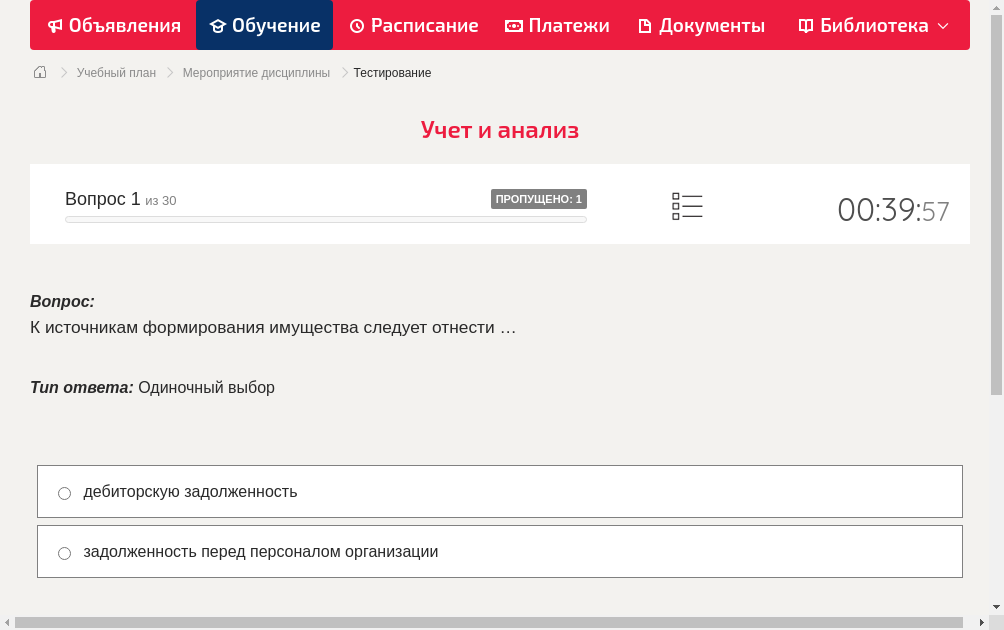Click the clock icon beside Расписание
The width and height of the screenshot is (1004, 630).
(355, 25)
